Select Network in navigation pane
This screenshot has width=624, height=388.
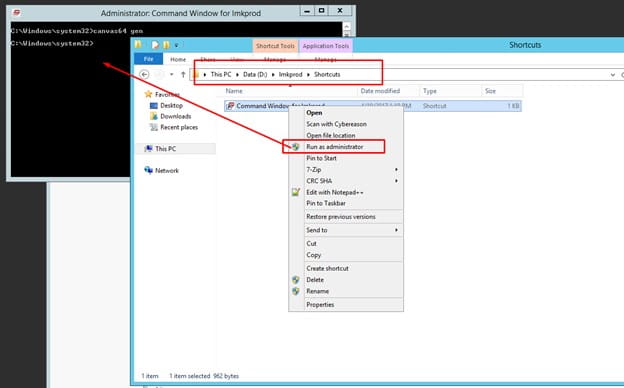coord(167,171)
